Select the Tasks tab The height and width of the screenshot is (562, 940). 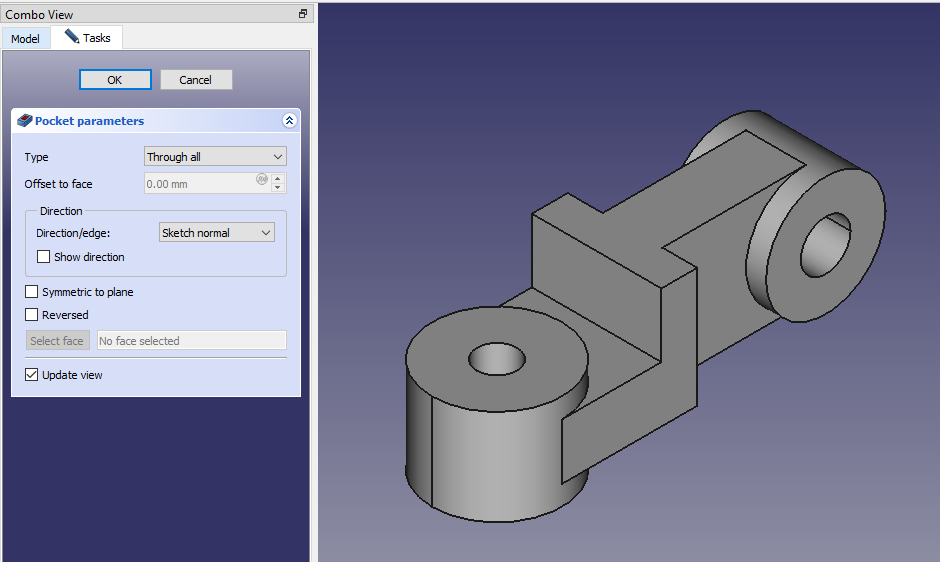(x=88, y=38)
